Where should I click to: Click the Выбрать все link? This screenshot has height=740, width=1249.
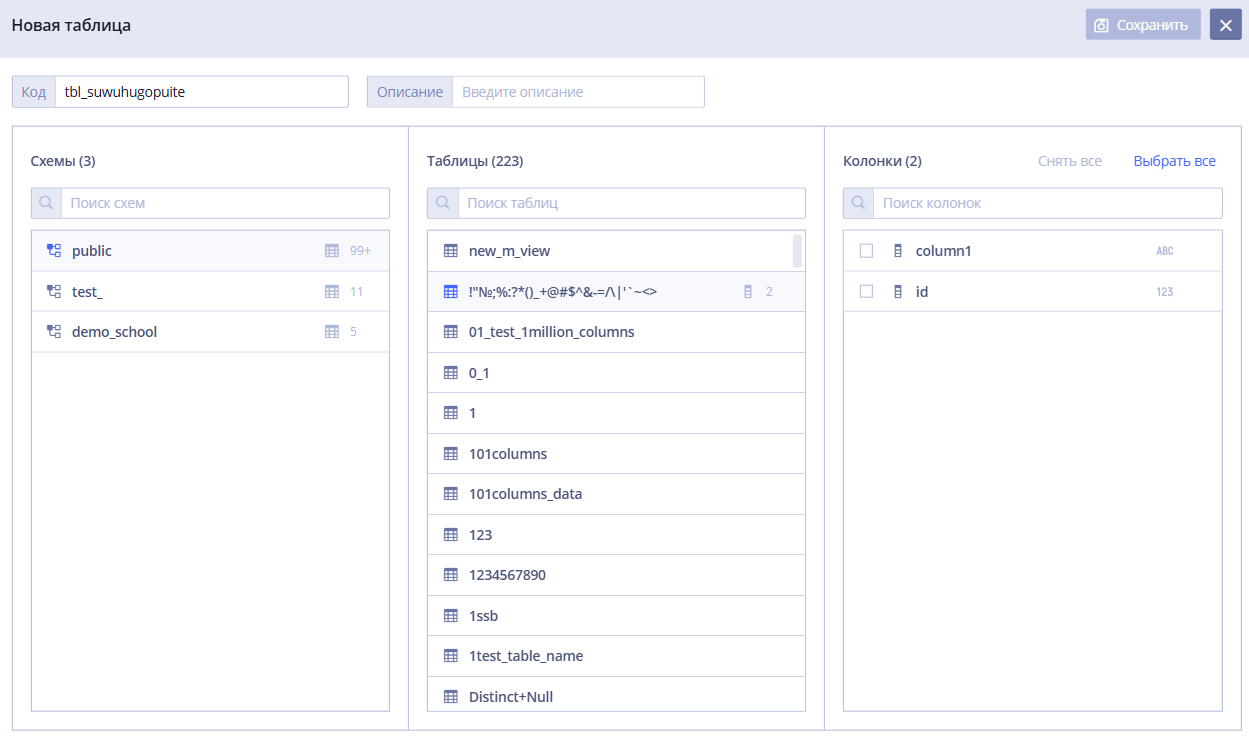click(1175, 161)
